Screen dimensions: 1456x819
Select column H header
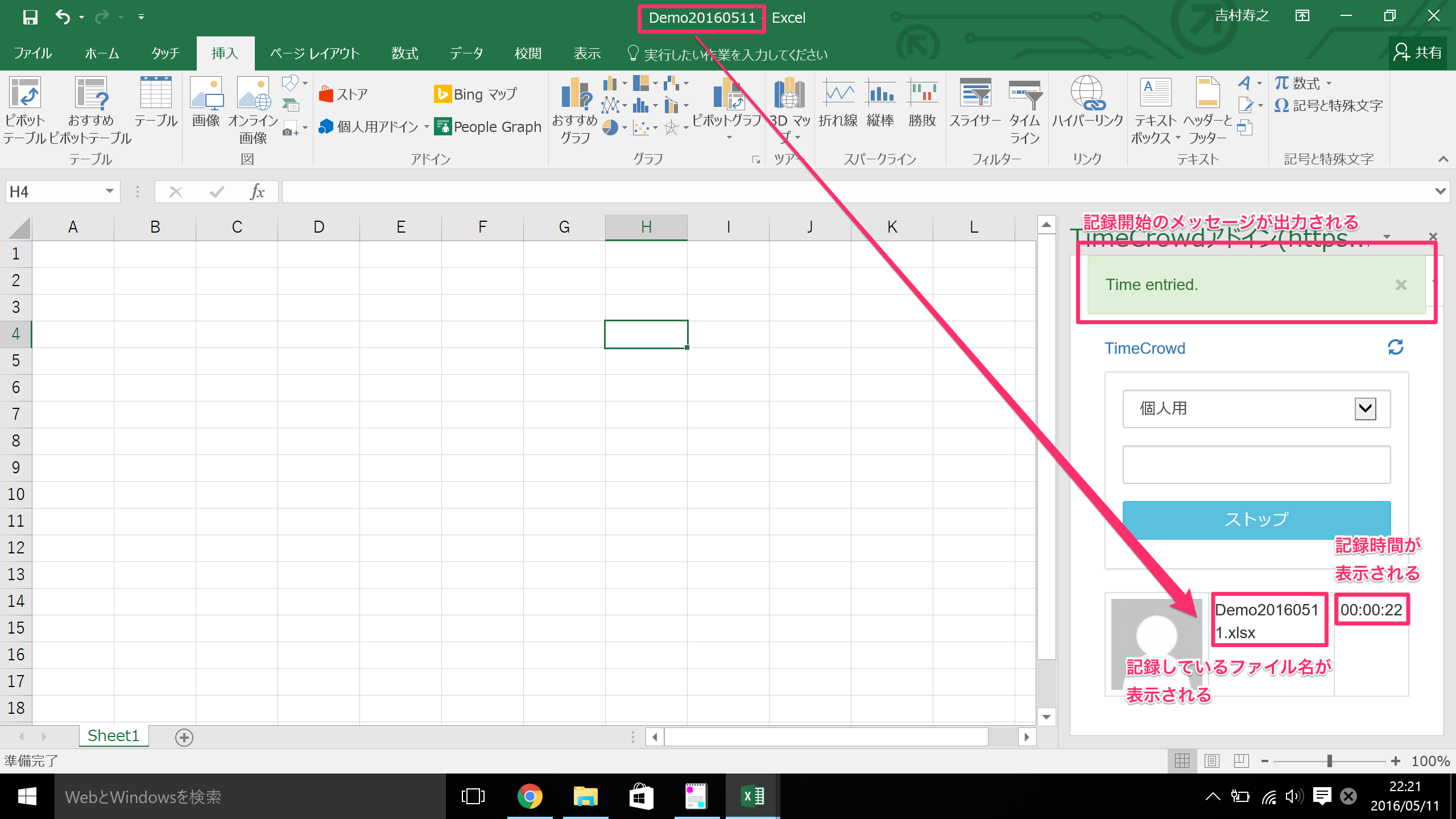tap(646, 227)
